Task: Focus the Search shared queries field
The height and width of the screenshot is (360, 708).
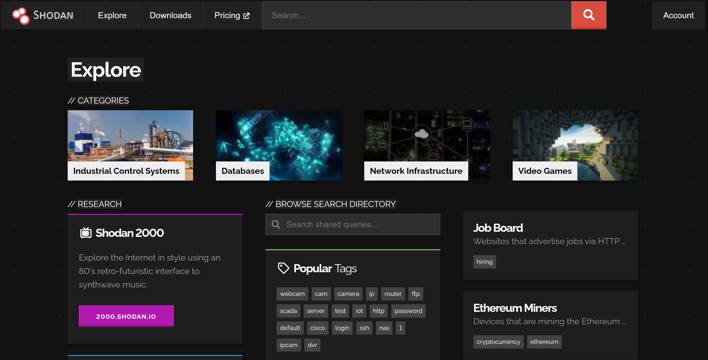Action: pos(353,224)
